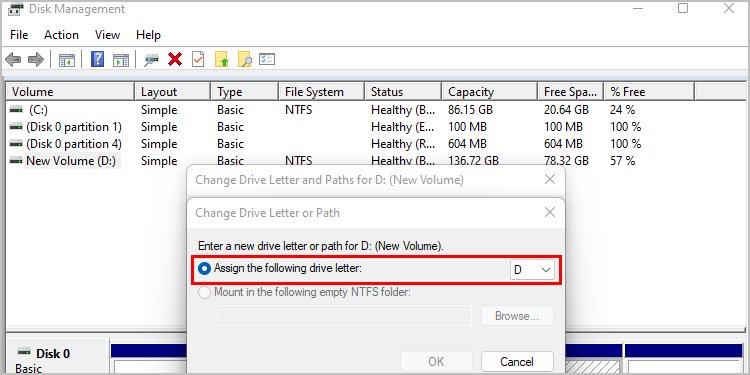Click drive icon beside New Volume (D:)
750x375 pixels.
pos(16,161)
